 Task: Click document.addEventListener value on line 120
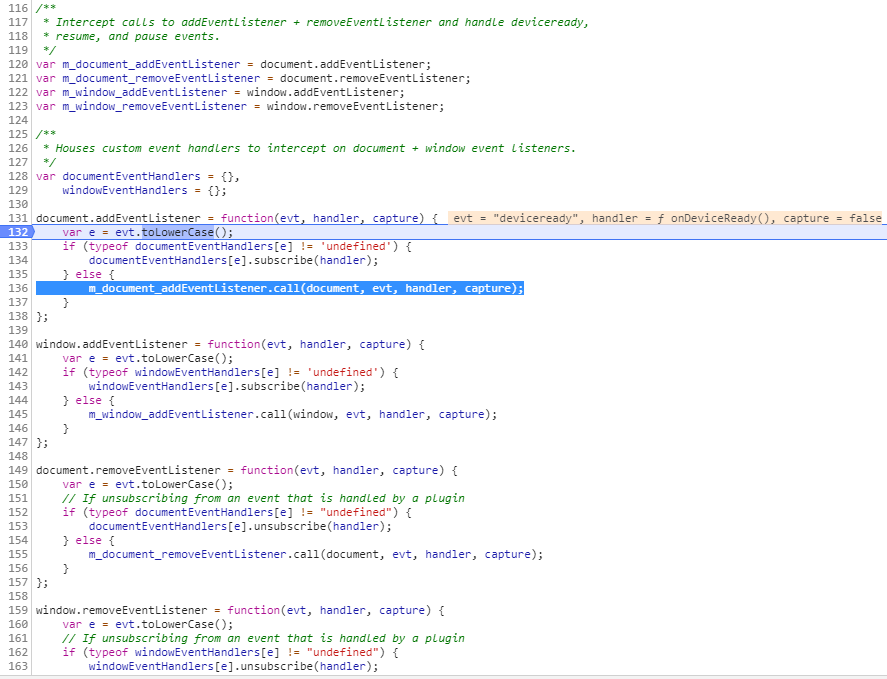[x=345, y=64]
